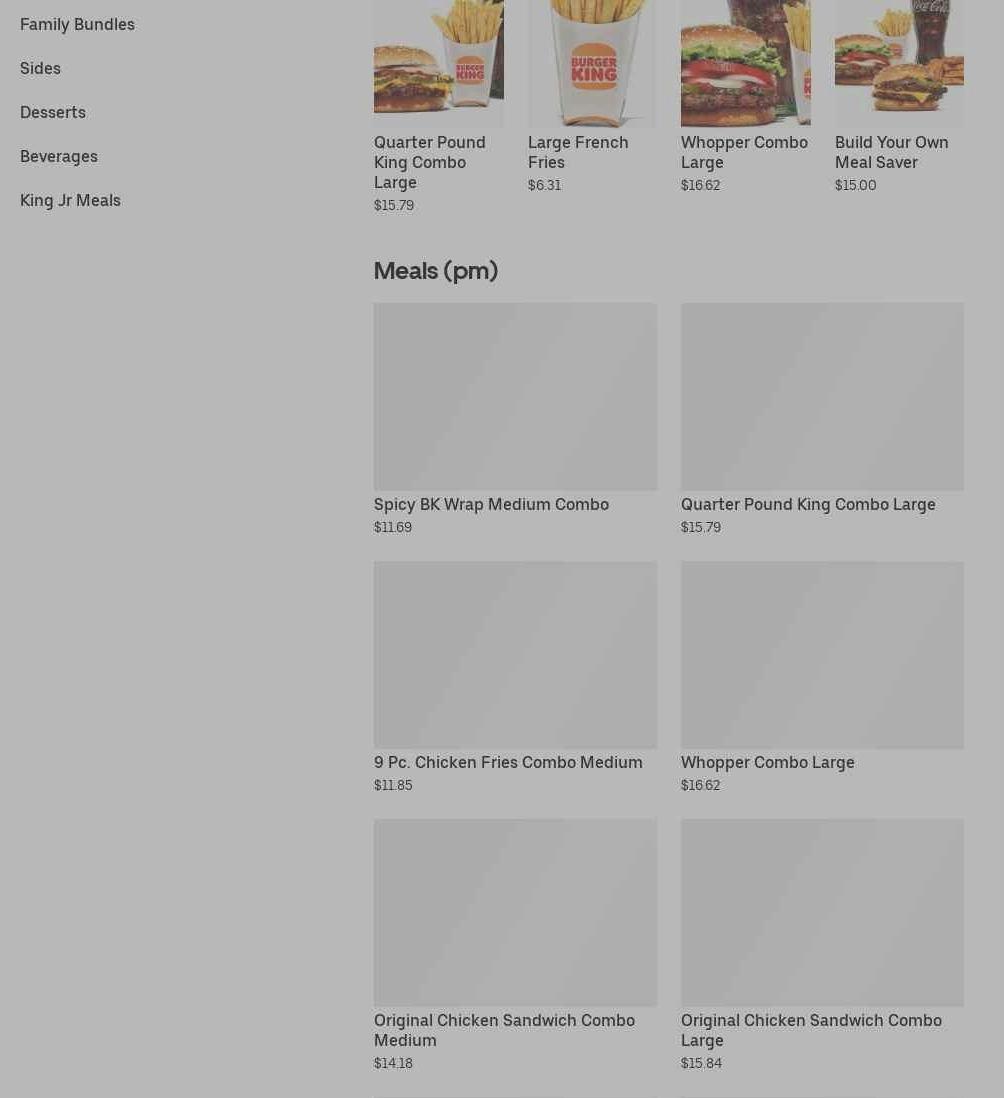Open Beverages in the sidebar
The image size is (1004, 1098).
[x=59, y=157]
